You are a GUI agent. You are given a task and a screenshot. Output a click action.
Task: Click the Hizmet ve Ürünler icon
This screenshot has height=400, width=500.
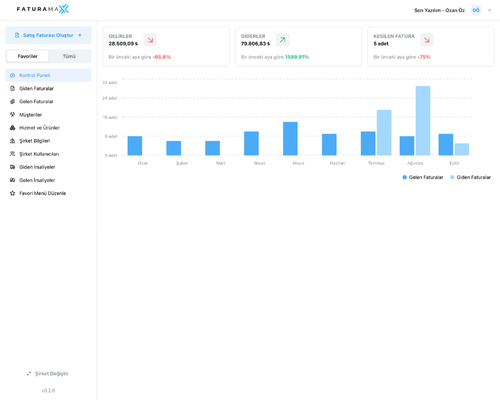12,128
